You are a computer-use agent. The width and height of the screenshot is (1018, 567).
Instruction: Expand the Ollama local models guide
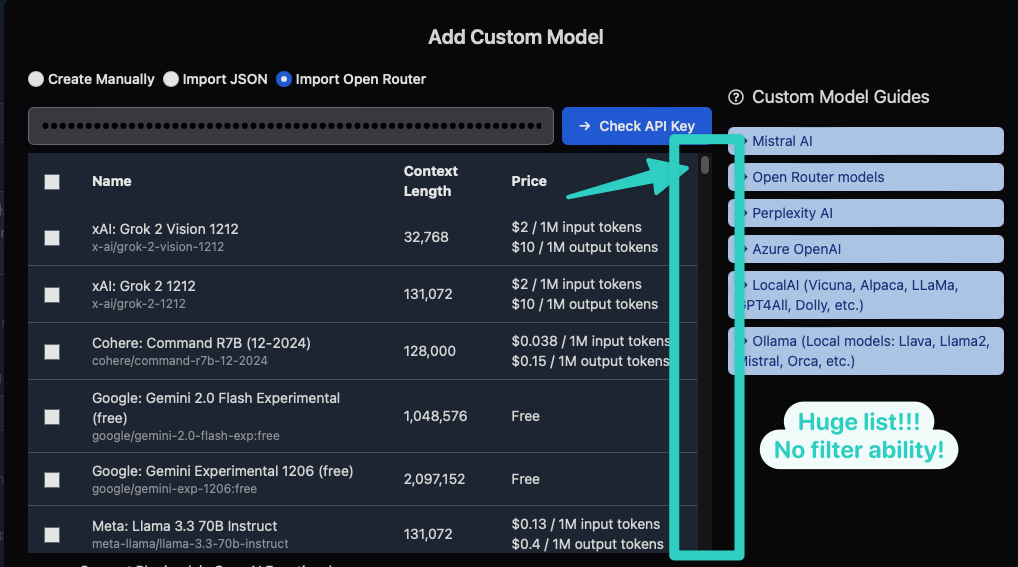tap(866, 351)
